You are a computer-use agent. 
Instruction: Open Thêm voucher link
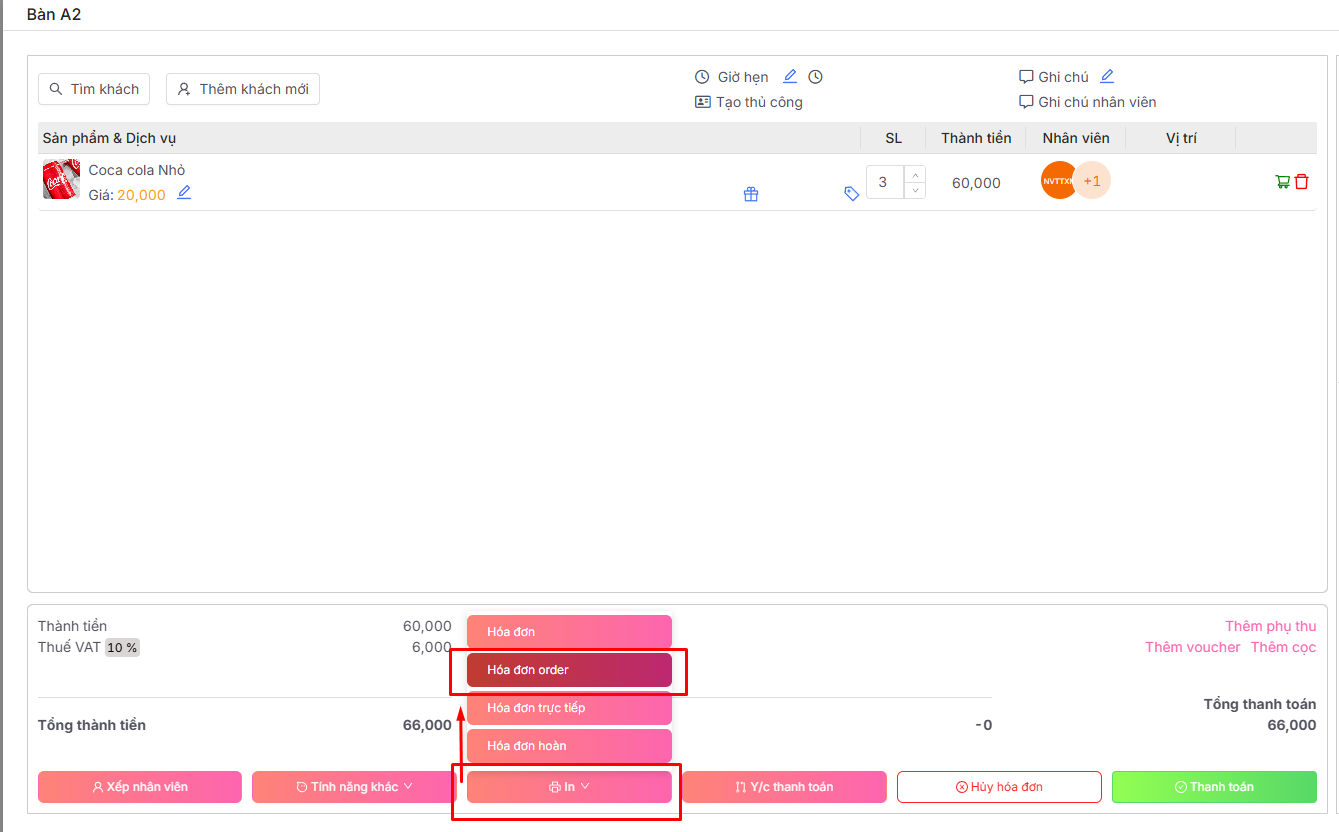tap(1192, 647)
